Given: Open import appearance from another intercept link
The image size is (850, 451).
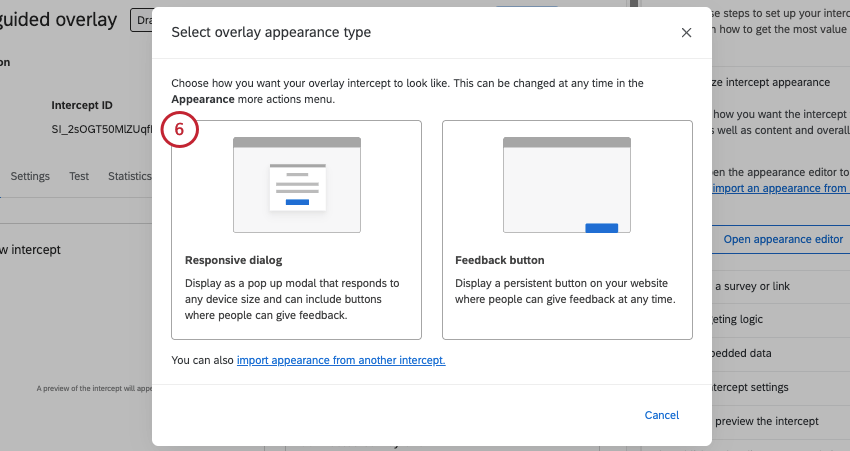Looking at the screenshot, I should click(x=341, y=360).
